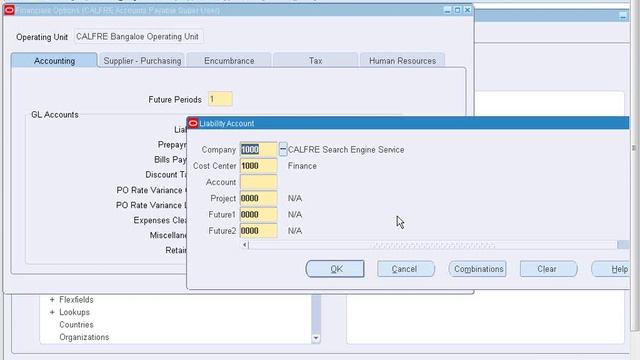Minimize the background window at top right
640x360 pixels.
pyautogui.click(x=623, y=16)
